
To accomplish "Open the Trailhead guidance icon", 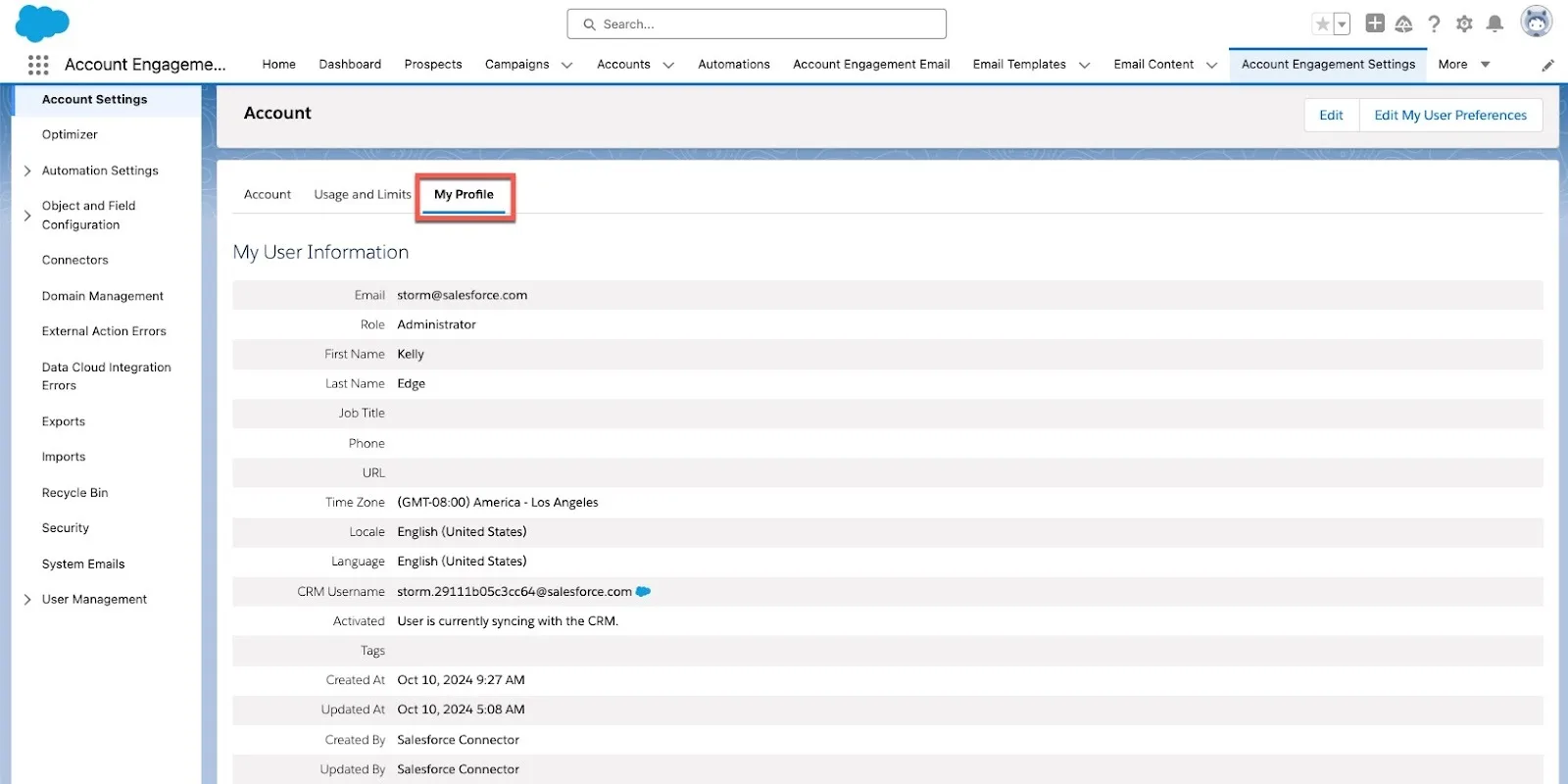I will [x=1403, y=24].
